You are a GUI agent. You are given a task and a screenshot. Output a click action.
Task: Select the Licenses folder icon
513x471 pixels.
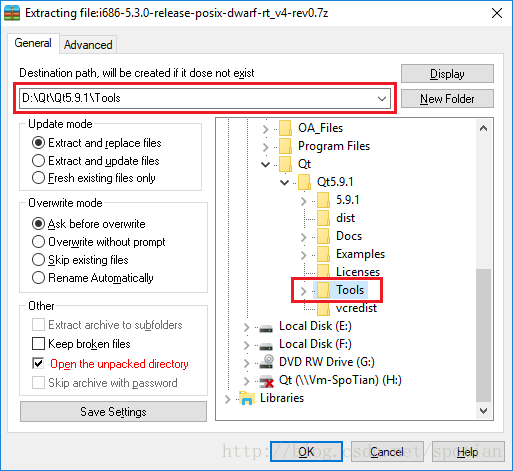coord(323,272)
